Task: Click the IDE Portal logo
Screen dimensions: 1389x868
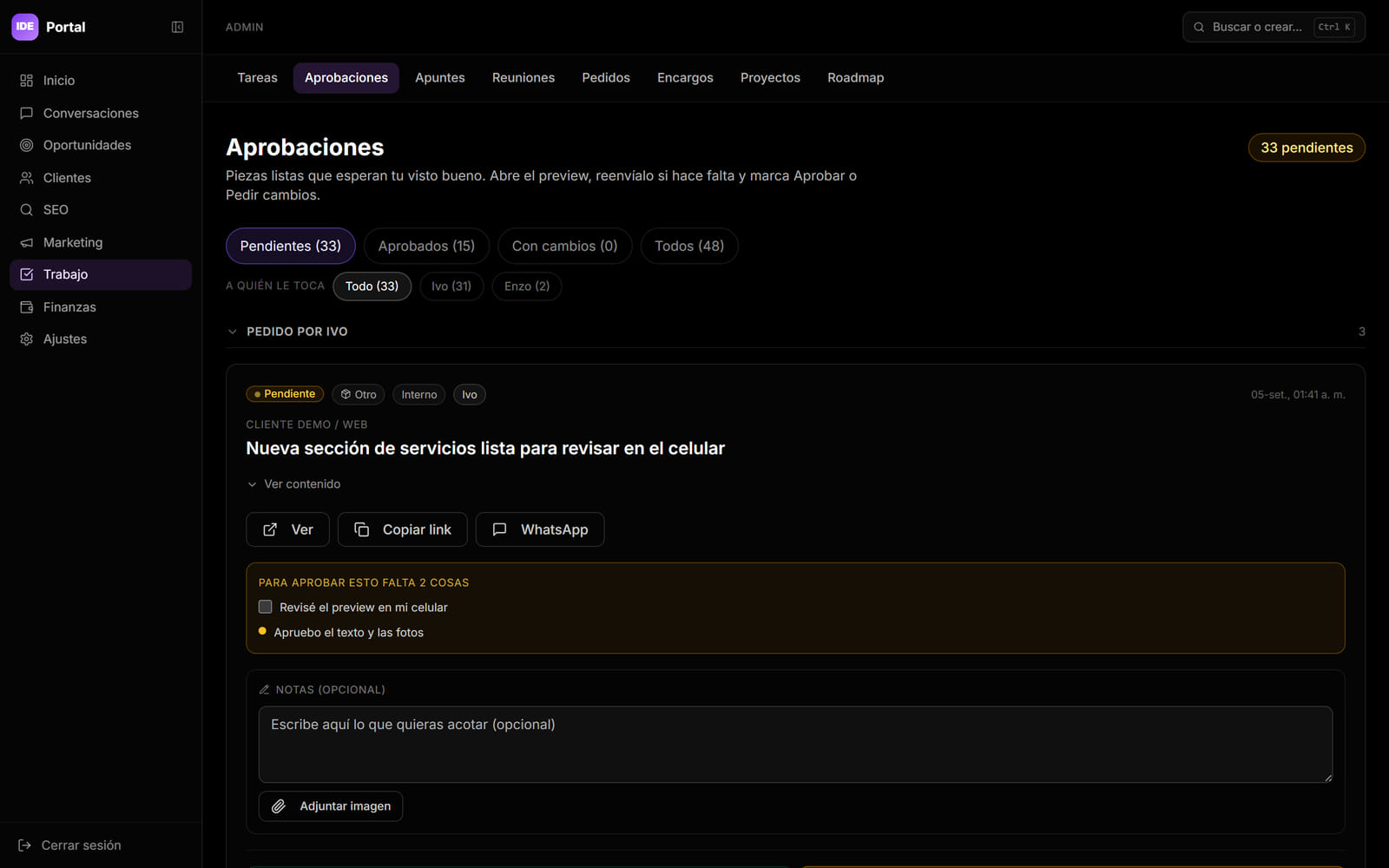Action: click(x=25, y=27)
